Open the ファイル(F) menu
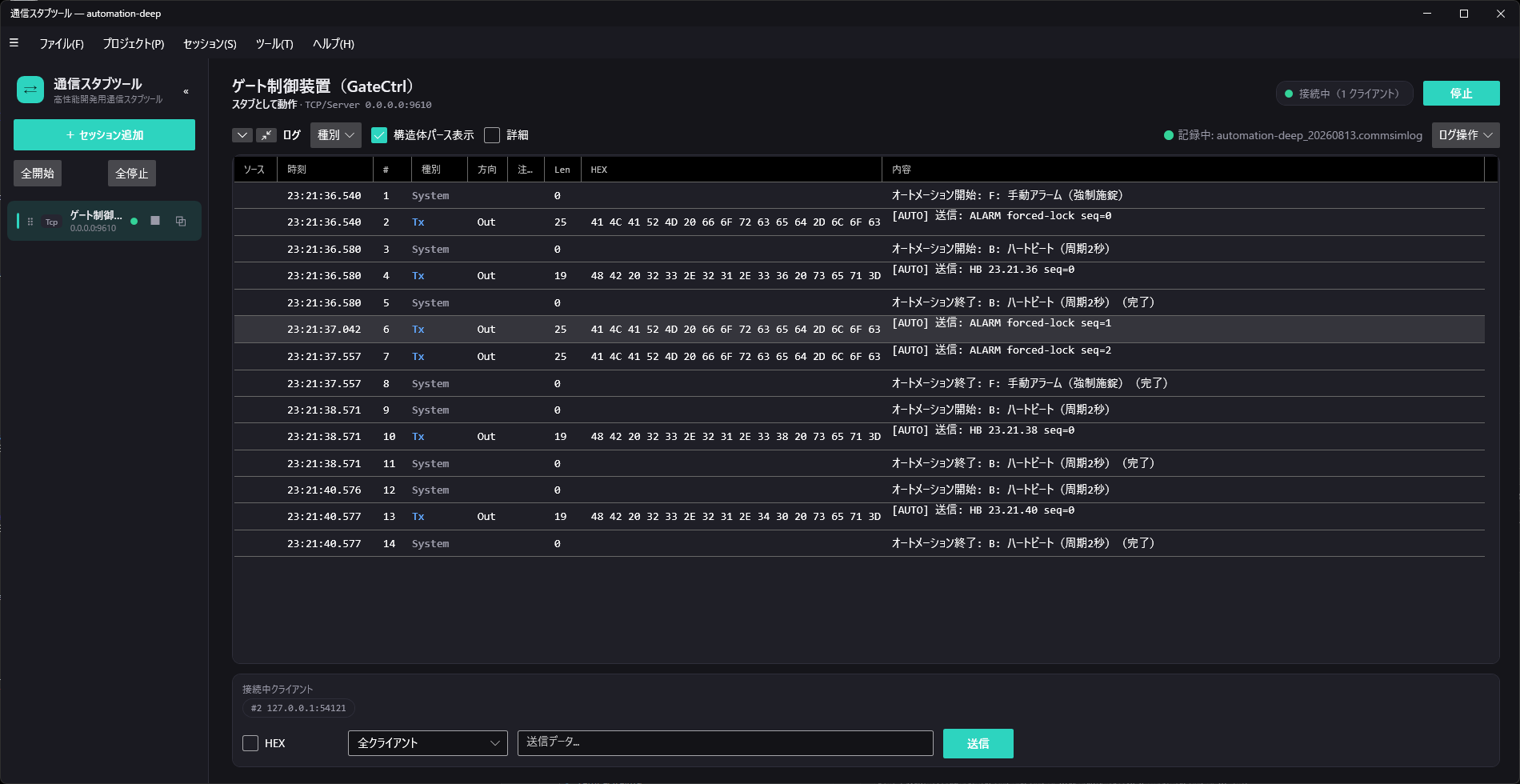 pyautogui.click(x=62, y=44)
